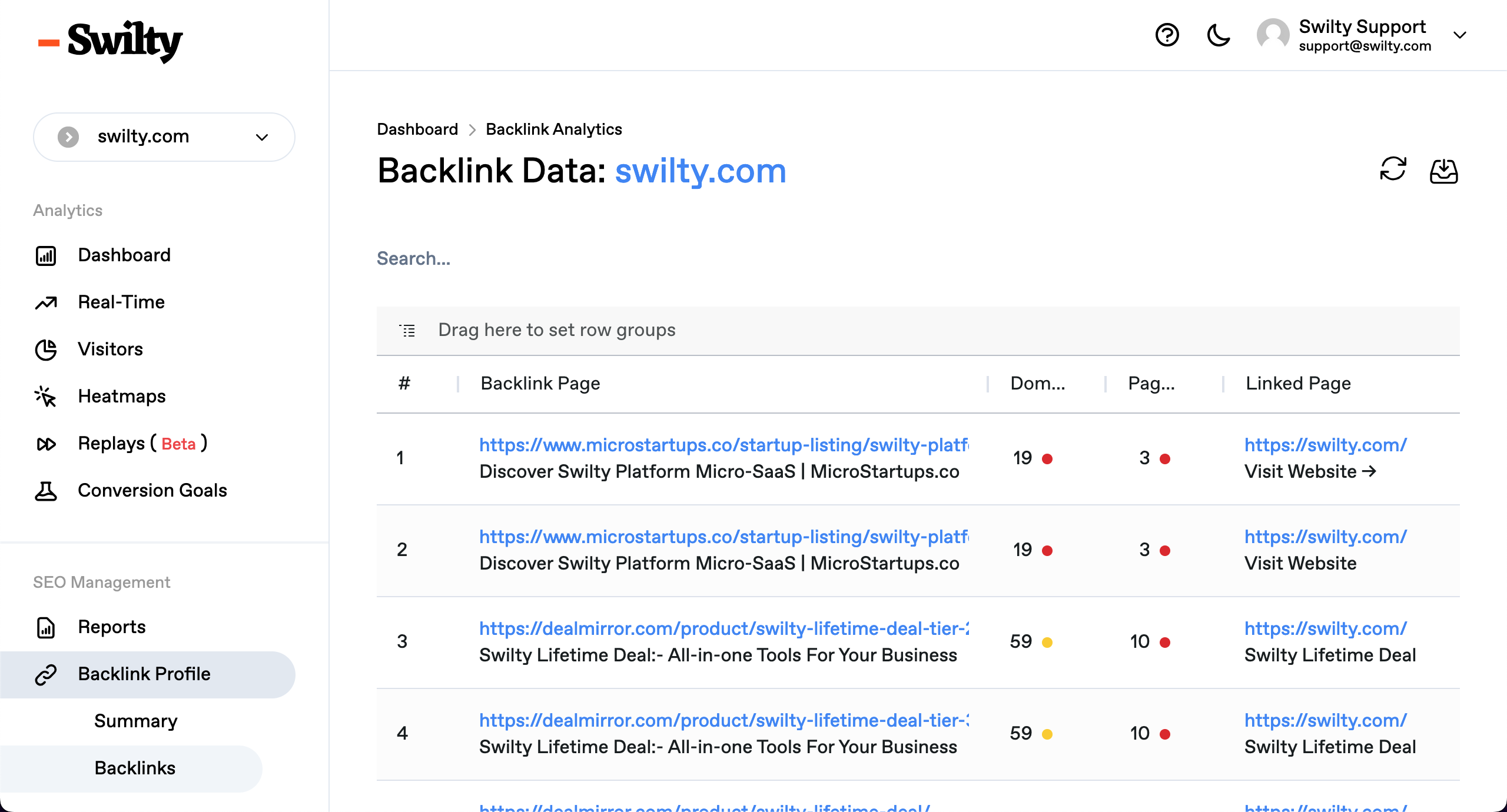Image resolution: width=1507 pixels, height=812 pixels.
Task: Click the Replays fast-forward icon
Action: 46,444
